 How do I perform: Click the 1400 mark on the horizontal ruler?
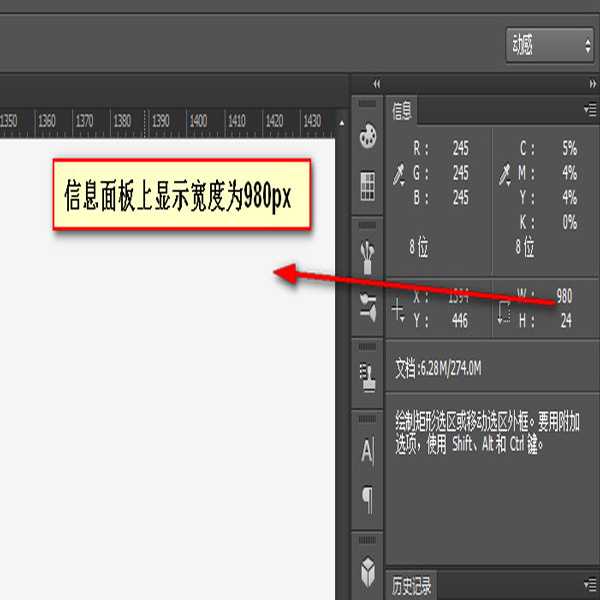198,121
